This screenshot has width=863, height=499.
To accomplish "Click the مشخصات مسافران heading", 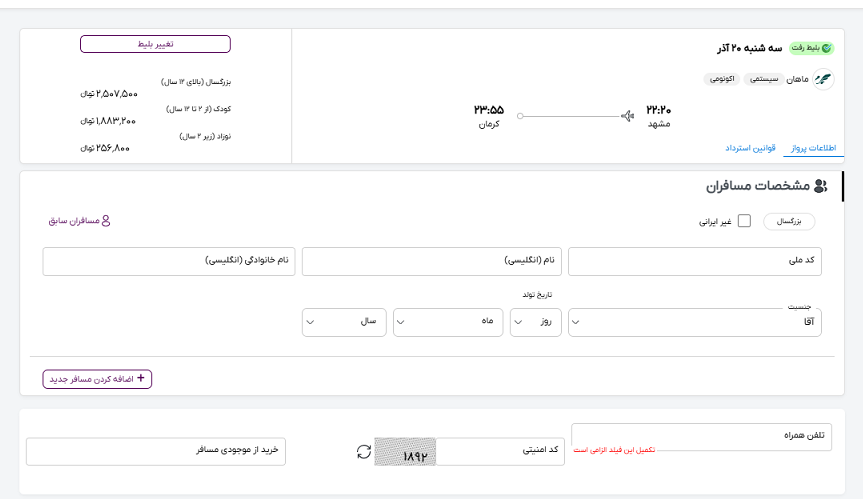I will coord(758,186).
